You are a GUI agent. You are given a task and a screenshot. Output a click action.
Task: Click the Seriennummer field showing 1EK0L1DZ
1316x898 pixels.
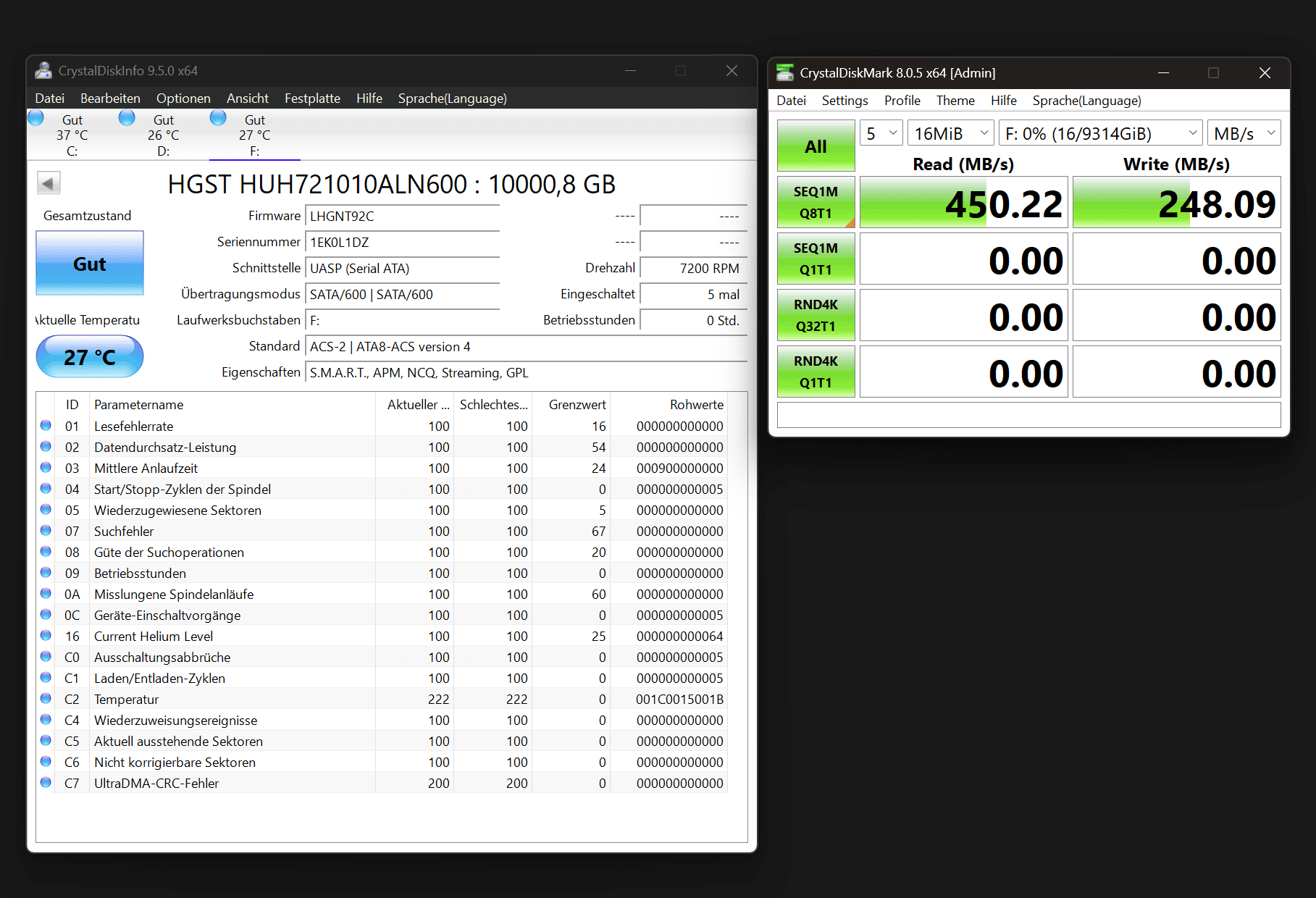(403, 243)
